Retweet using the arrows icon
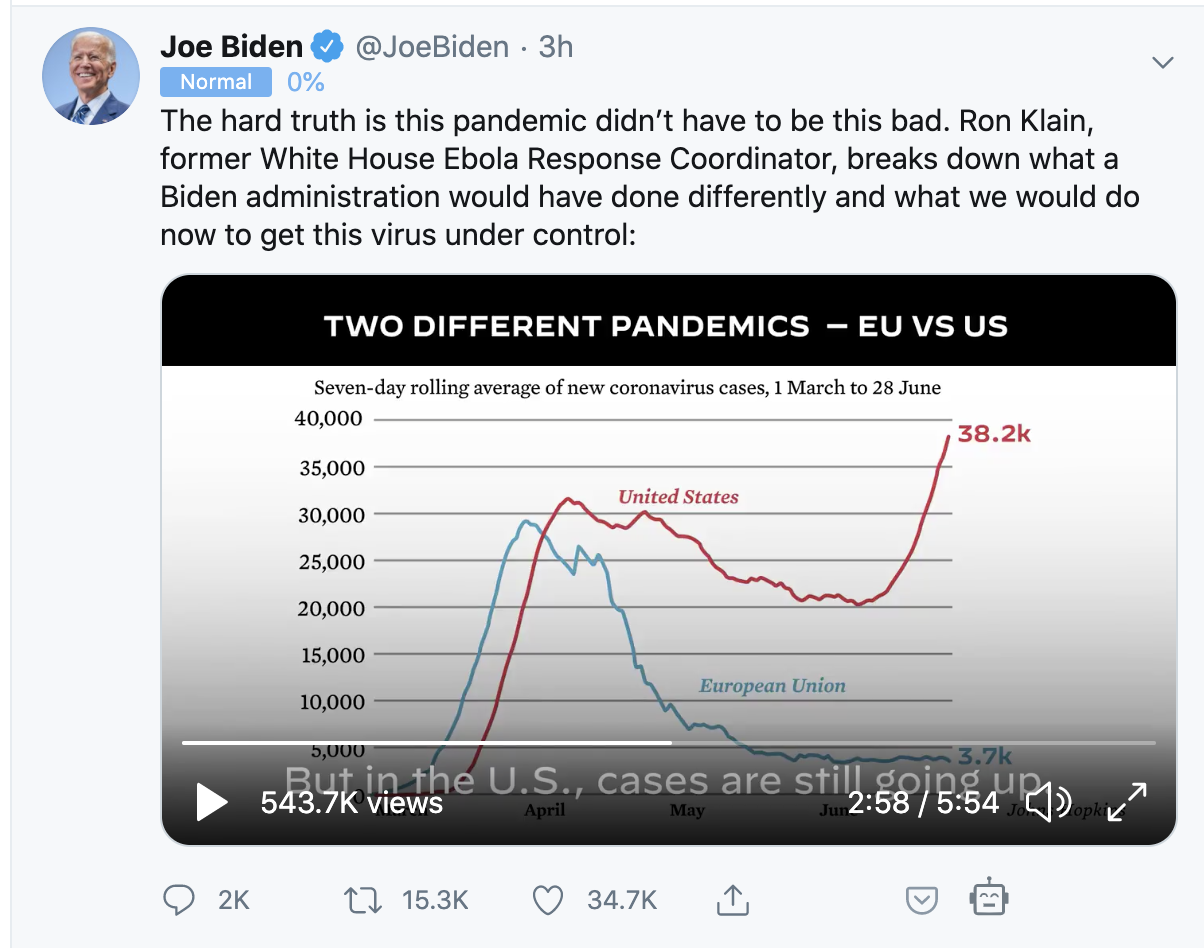 (x=362, y=900)
